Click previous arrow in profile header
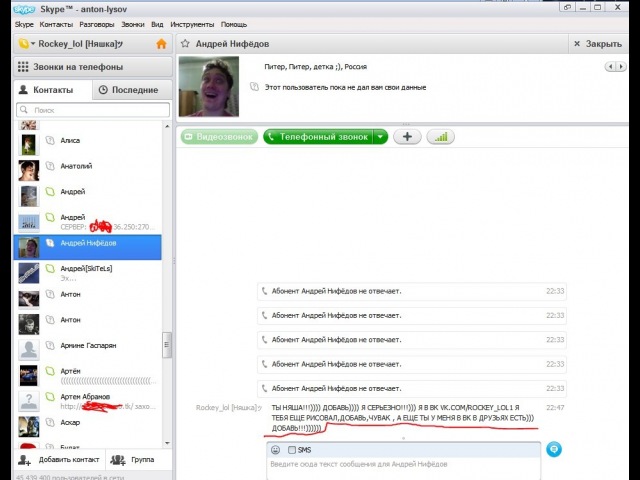This screenshot has width=640, height=480. [x=610, y=67]
